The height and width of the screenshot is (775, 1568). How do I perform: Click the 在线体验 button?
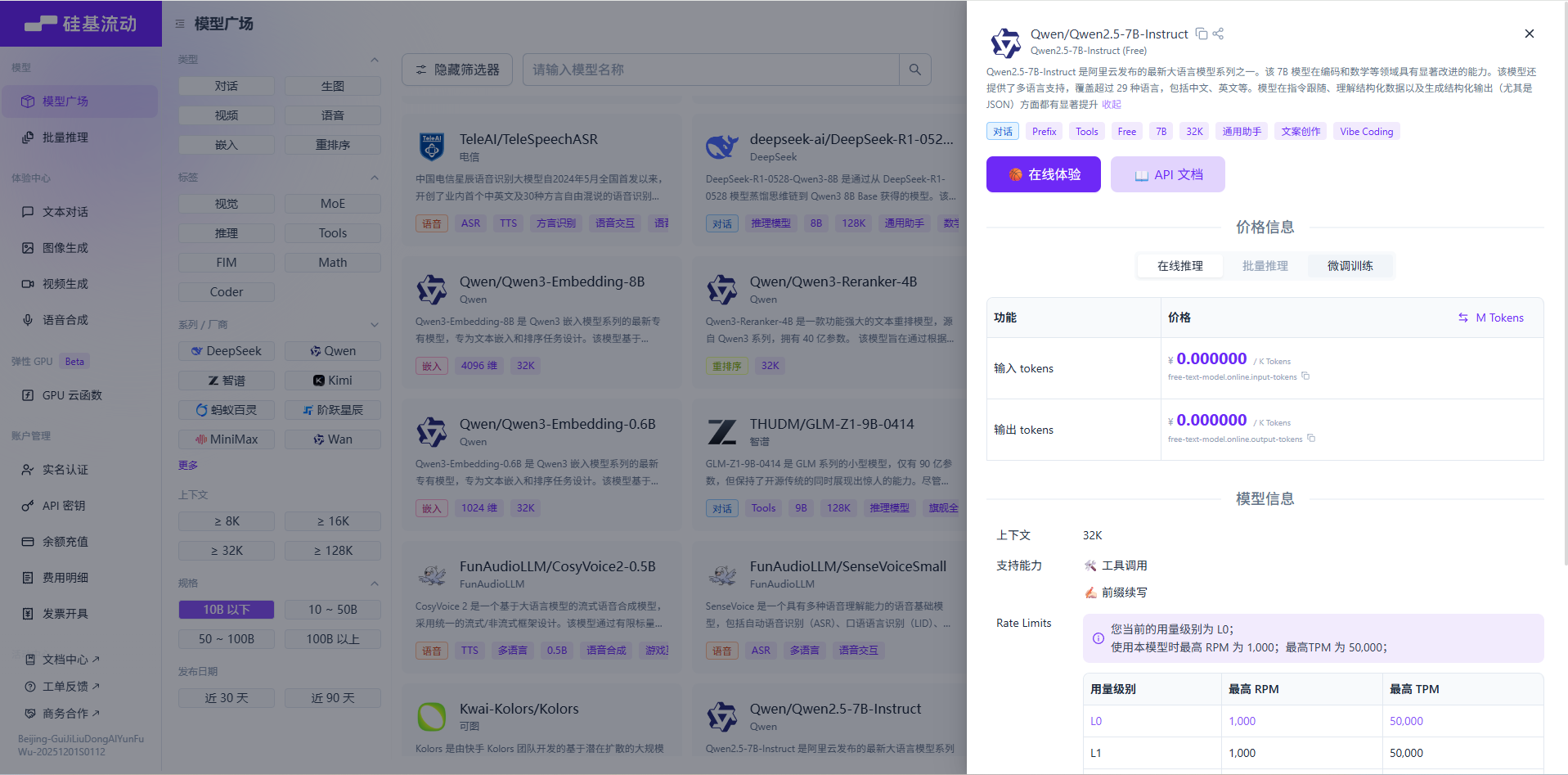[1044, 174]
